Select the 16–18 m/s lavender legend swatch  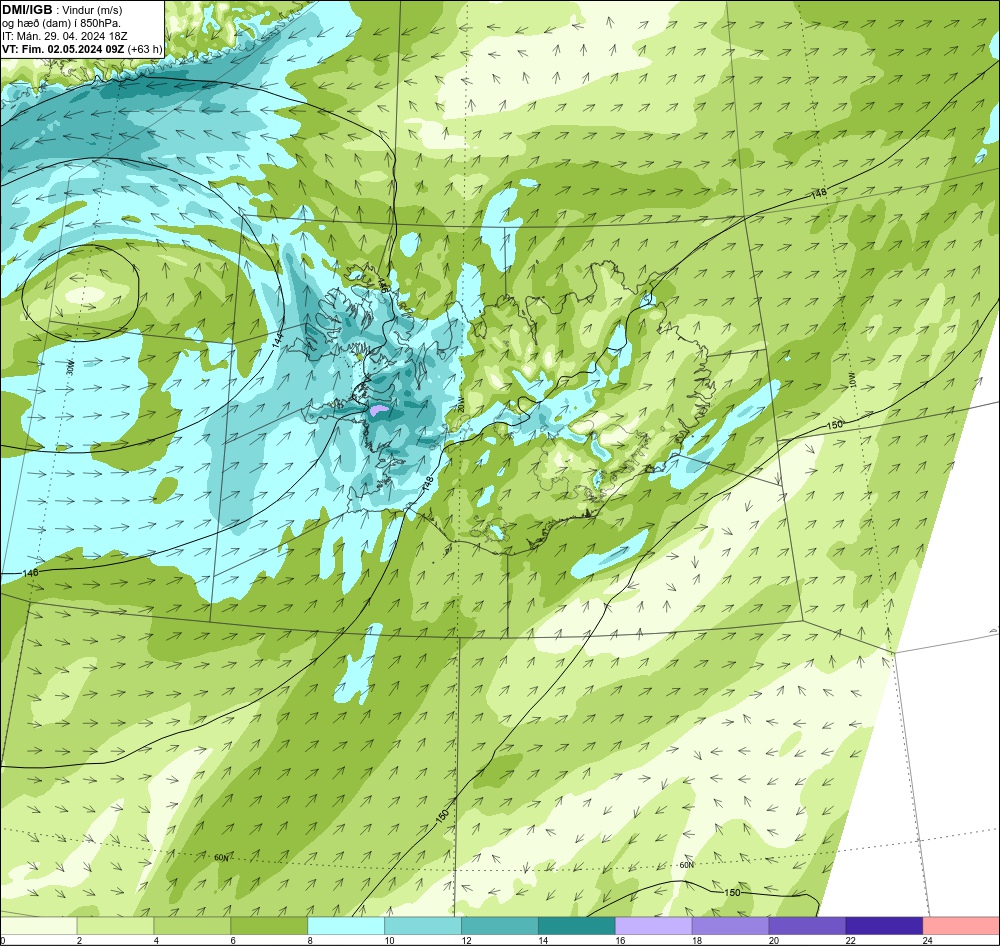click(654, 926)
